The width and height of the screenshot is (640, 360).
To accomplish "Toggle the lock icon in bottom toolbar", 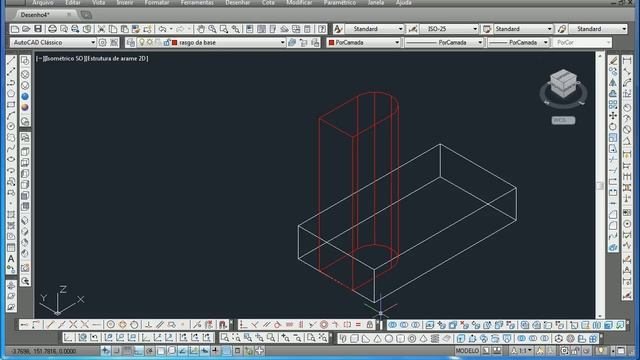I will click(x=370, y=325).
